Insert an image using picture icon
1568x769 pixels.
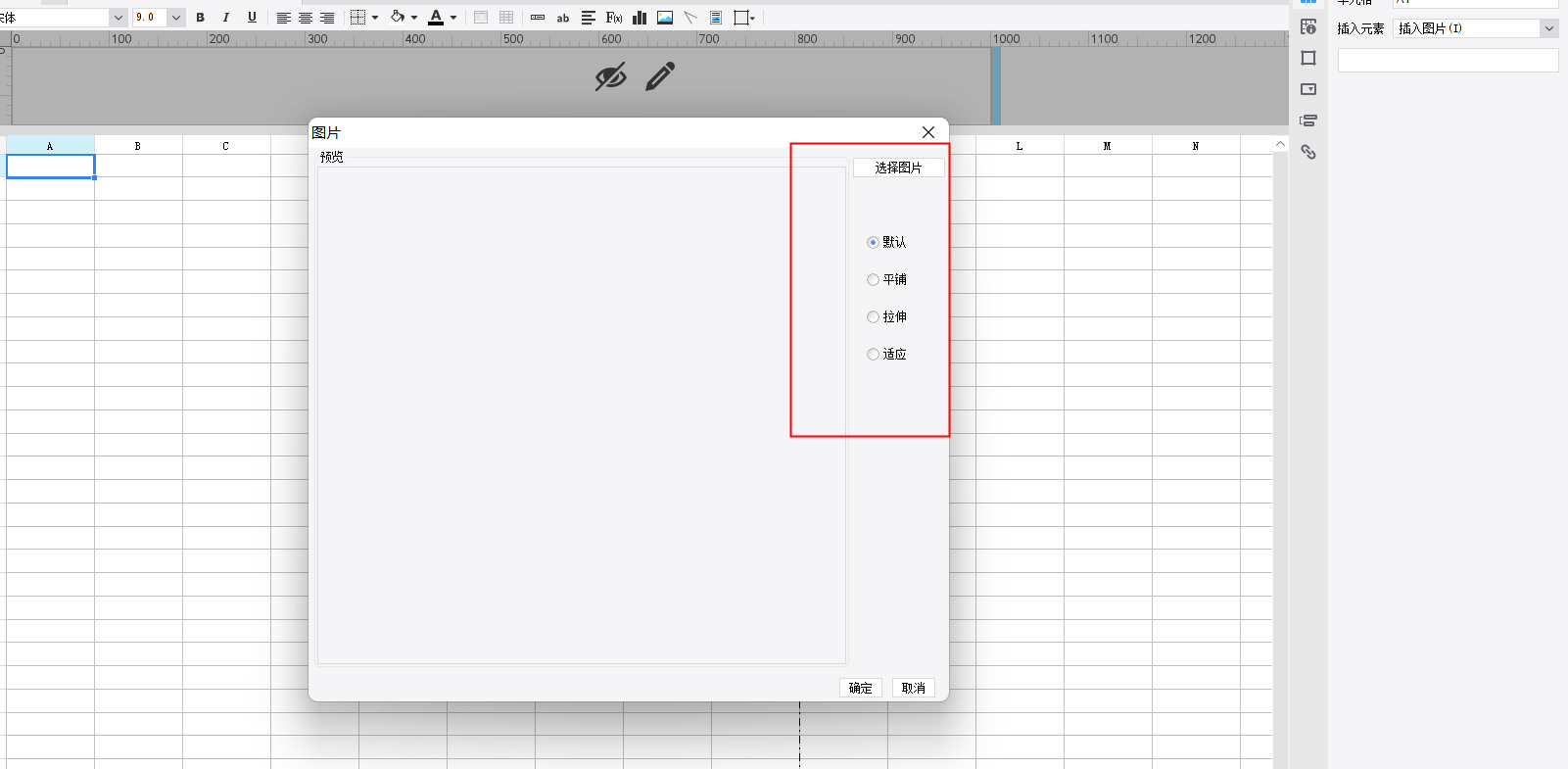[665, 18]
